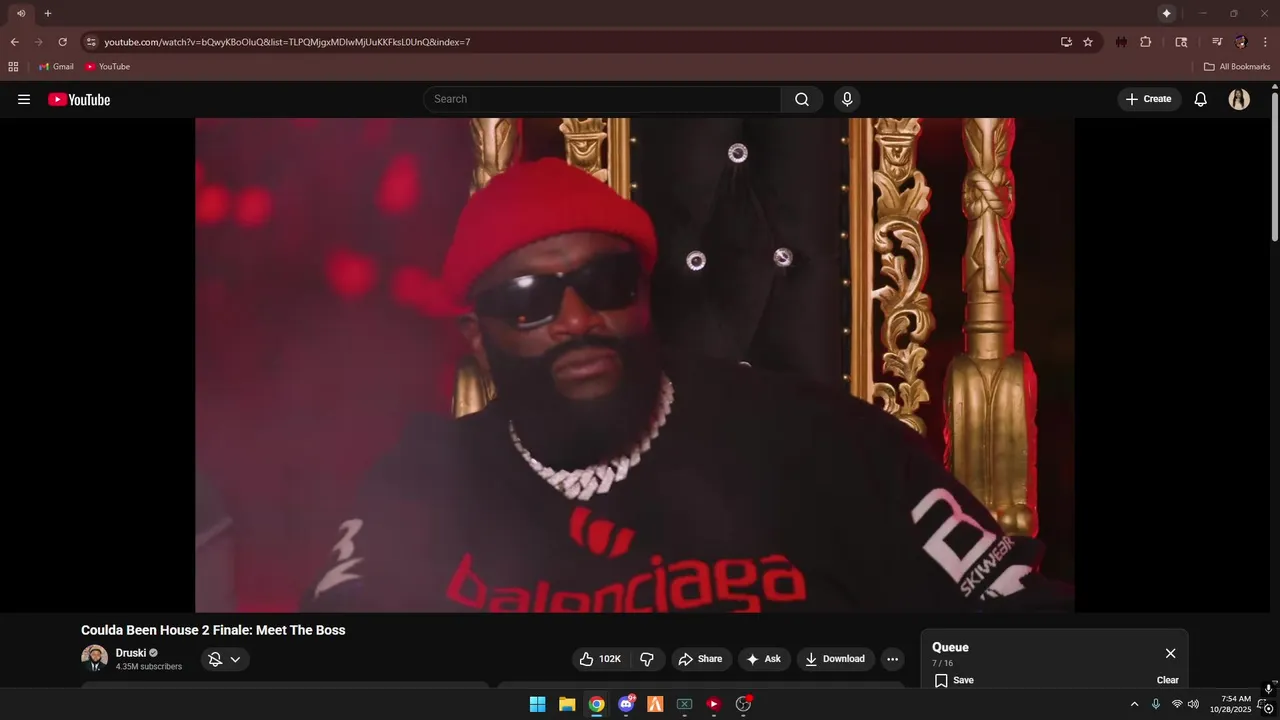This screenshot has width=1280, height=720.
Task: Open the Chrome profile avatar
Action: pyautogui.click(x=1241, y=42)
